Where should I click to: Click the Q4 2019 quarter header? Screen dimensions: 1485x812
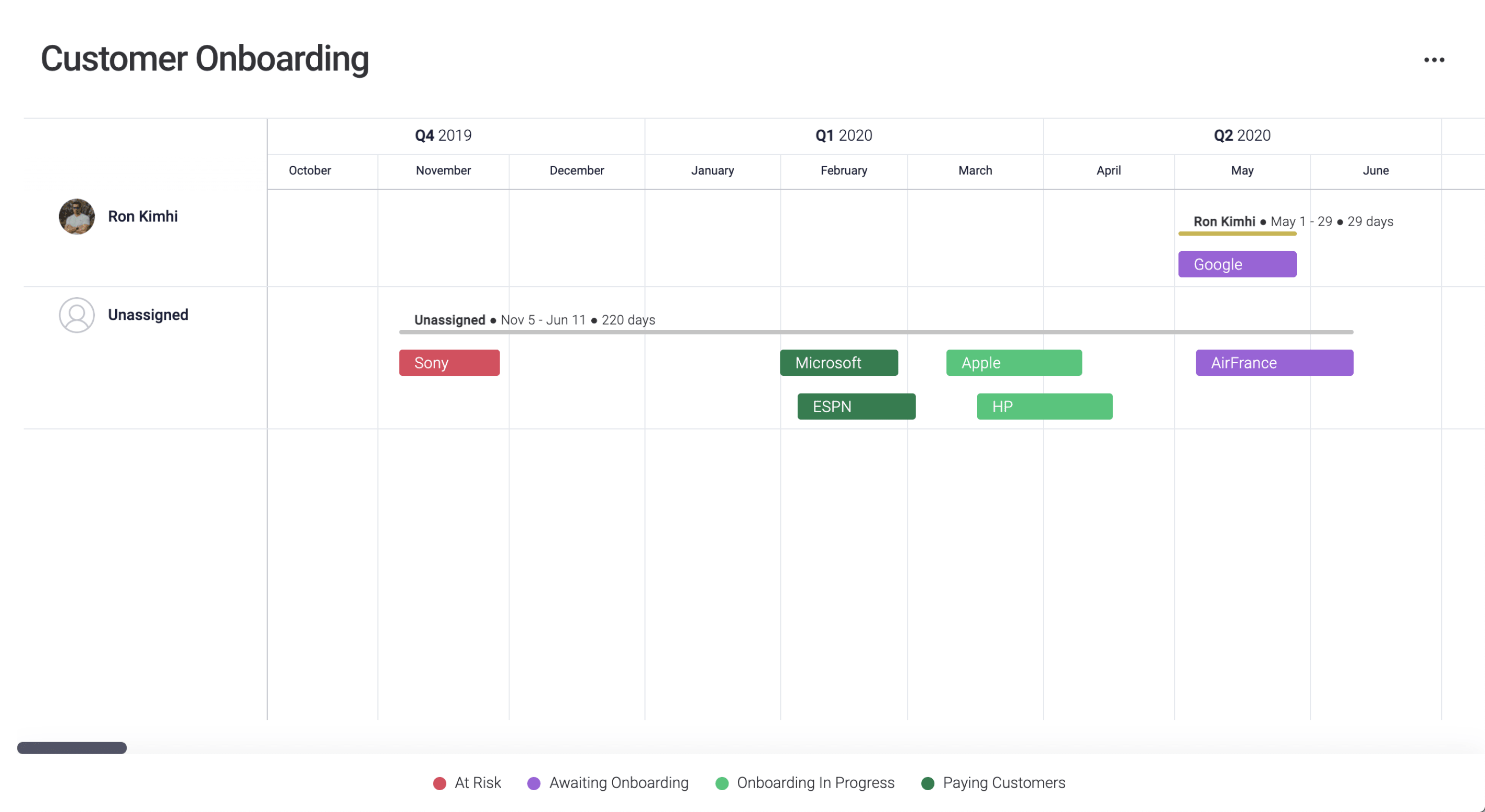click(x=443, y=136)
